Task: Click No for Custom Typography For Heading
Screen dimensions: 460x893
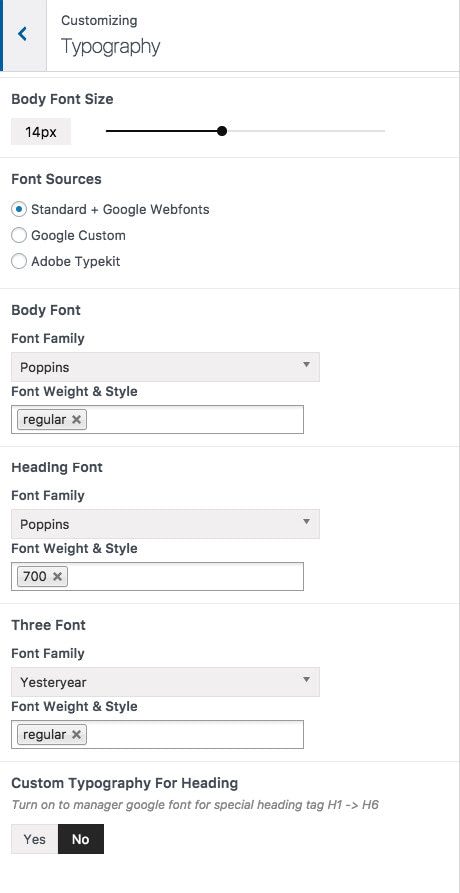Action: pos(81,839)
